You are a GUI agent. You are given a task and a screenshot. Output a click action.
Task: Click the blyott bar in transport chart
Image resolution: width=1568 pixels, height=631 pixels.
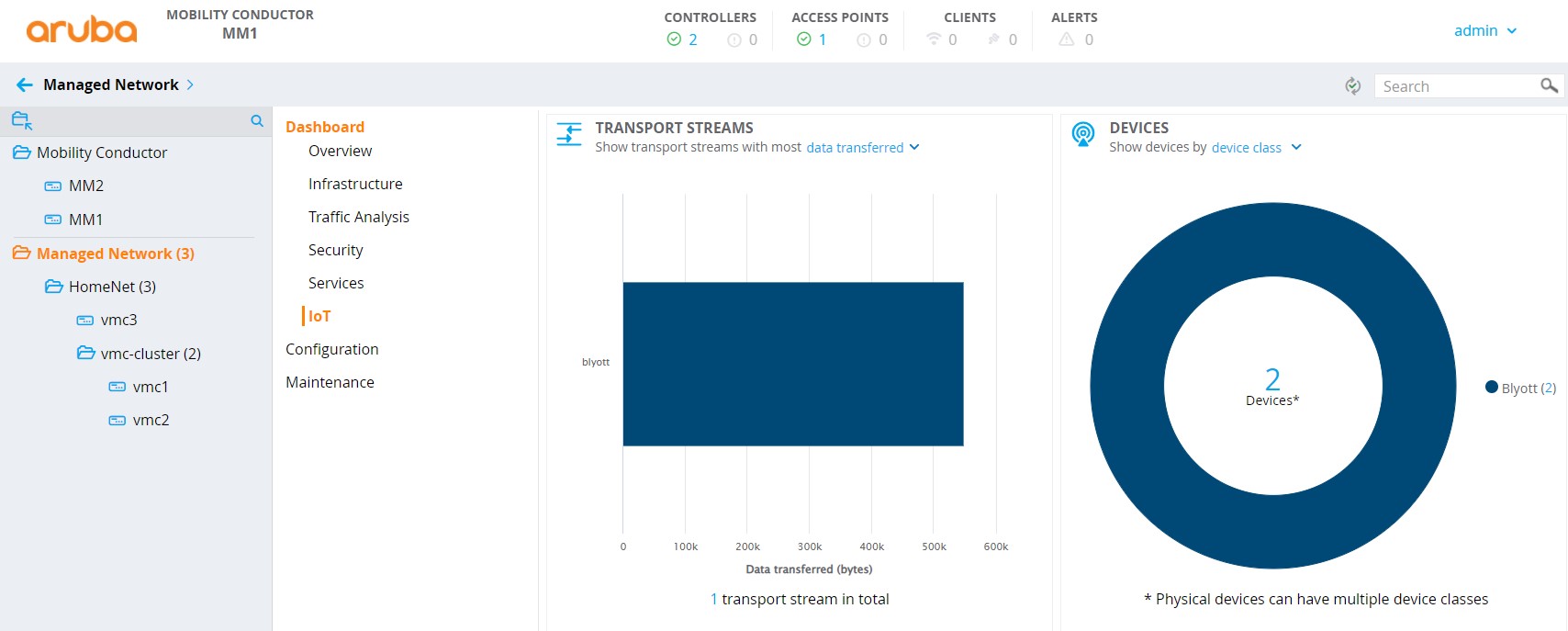793,364
